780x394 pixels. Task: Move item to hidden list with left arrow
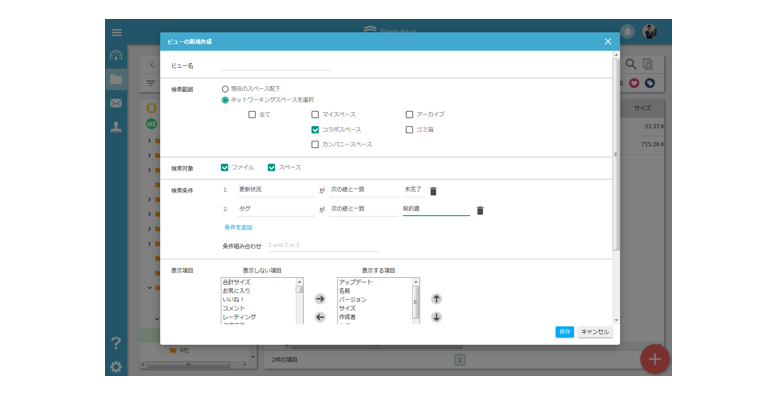[x=320, y=317]
